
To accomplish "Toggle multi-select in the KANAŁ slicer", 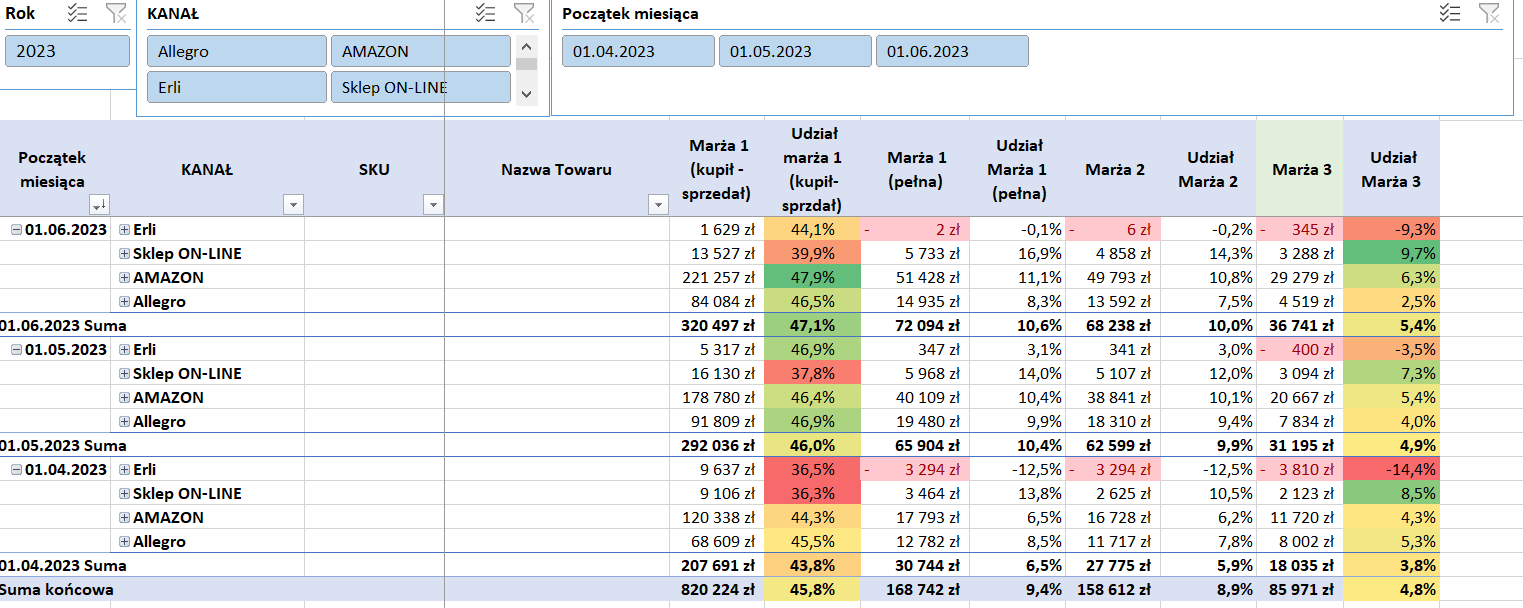I will [x=486, y=13].
